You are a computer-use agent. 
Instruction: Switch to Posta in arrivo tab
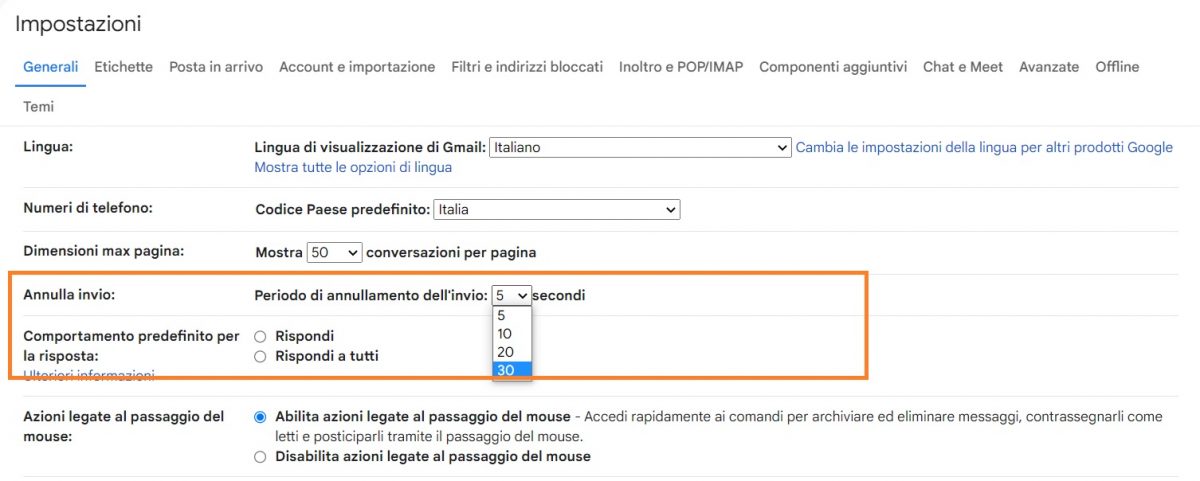216,67
